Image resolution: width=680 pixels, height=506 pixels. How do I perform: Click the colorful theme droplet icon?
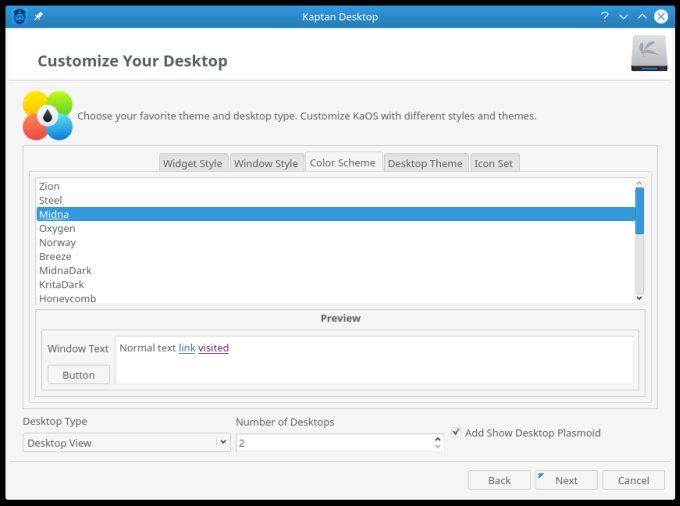click(47, 116)
